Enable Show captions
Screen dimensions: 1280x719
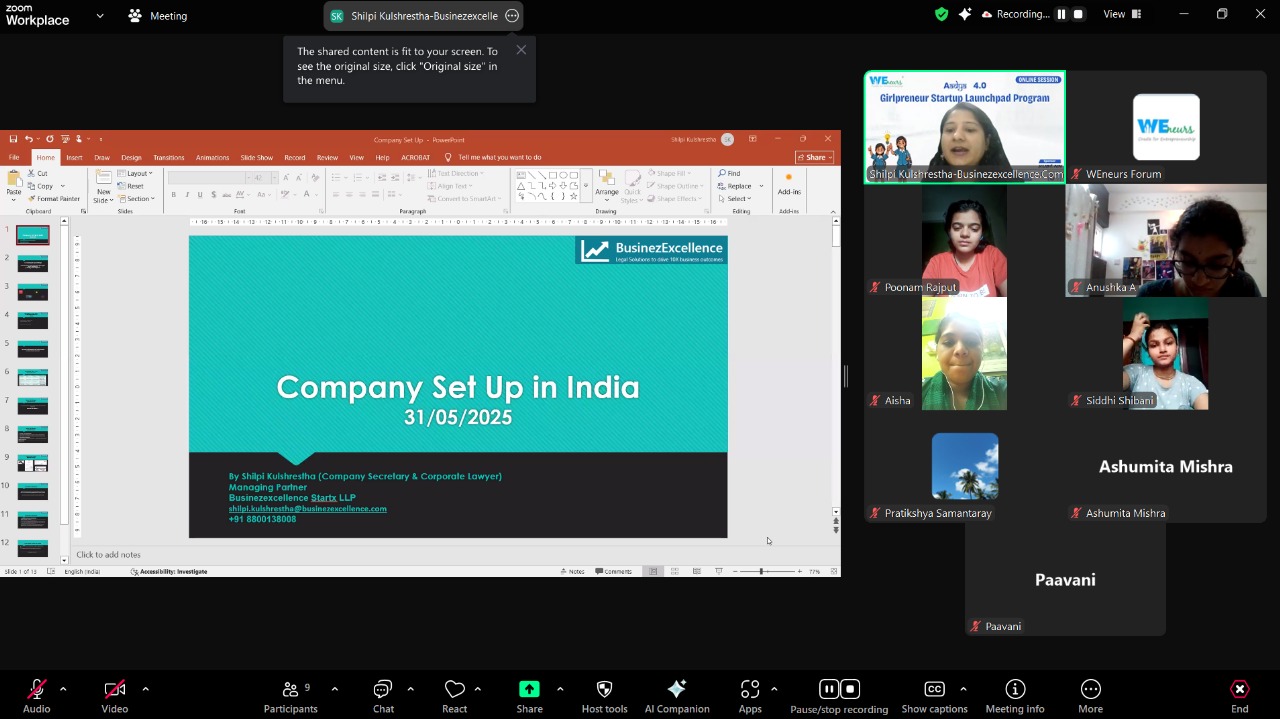(x=934, y=696)
